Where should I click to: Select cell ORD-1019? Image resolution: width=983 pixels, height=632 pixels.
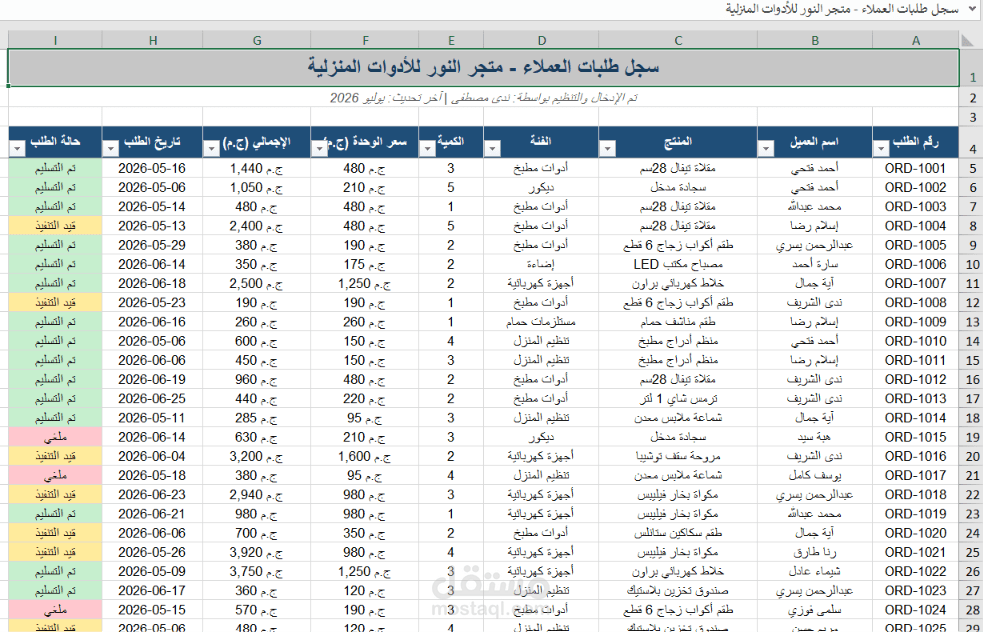pyautogui.click(x=915, y=514)
